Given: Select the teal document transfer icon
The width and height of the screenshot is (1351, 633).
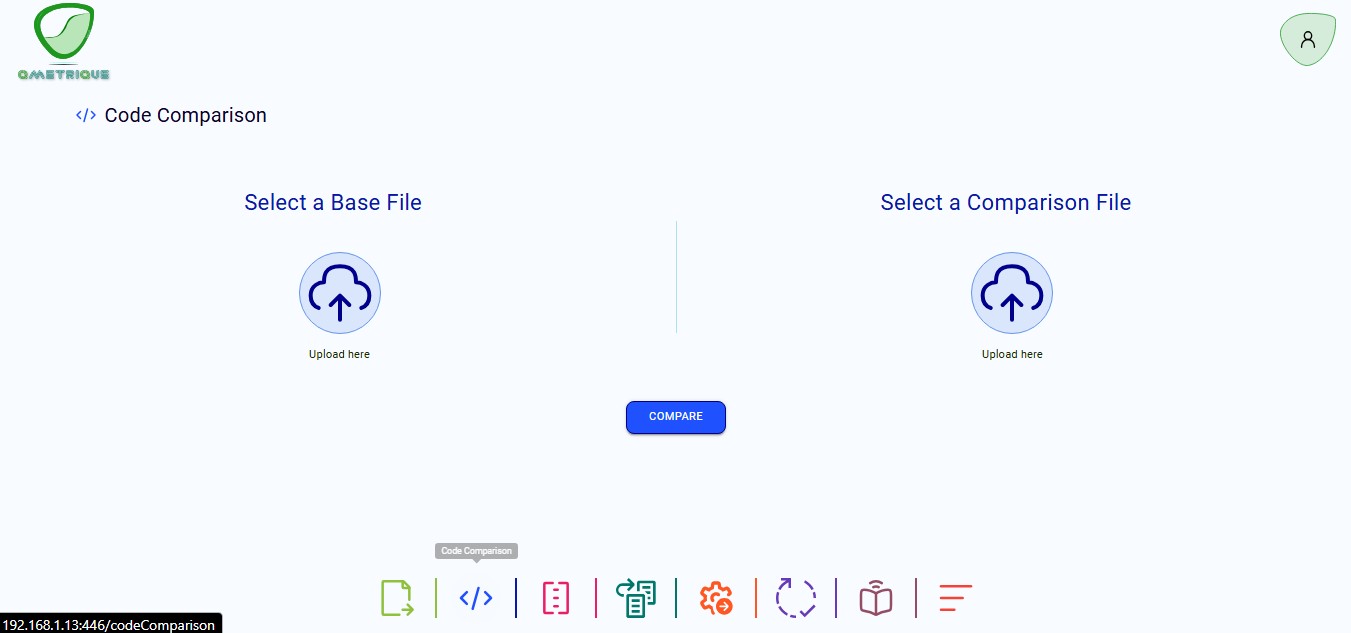Looking at the screenshot, I should [636, 598].
